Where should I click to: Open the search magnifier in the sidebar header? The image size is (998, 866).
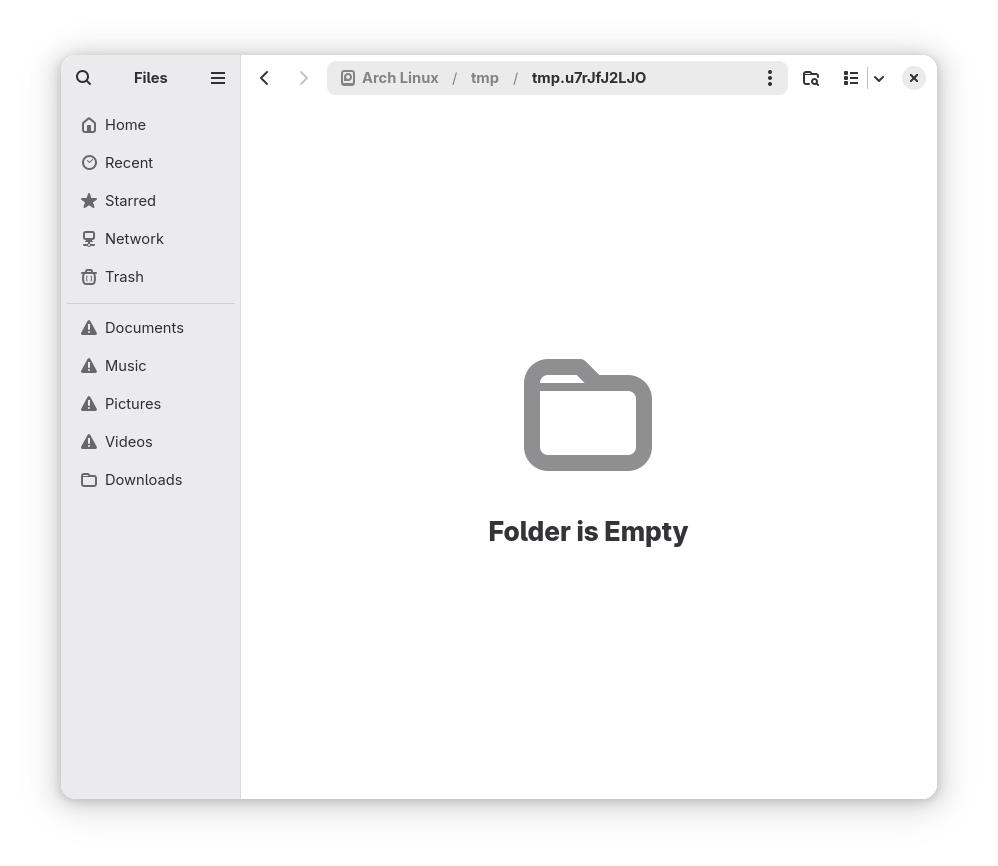pyautogui.click(x=83, y=78)
